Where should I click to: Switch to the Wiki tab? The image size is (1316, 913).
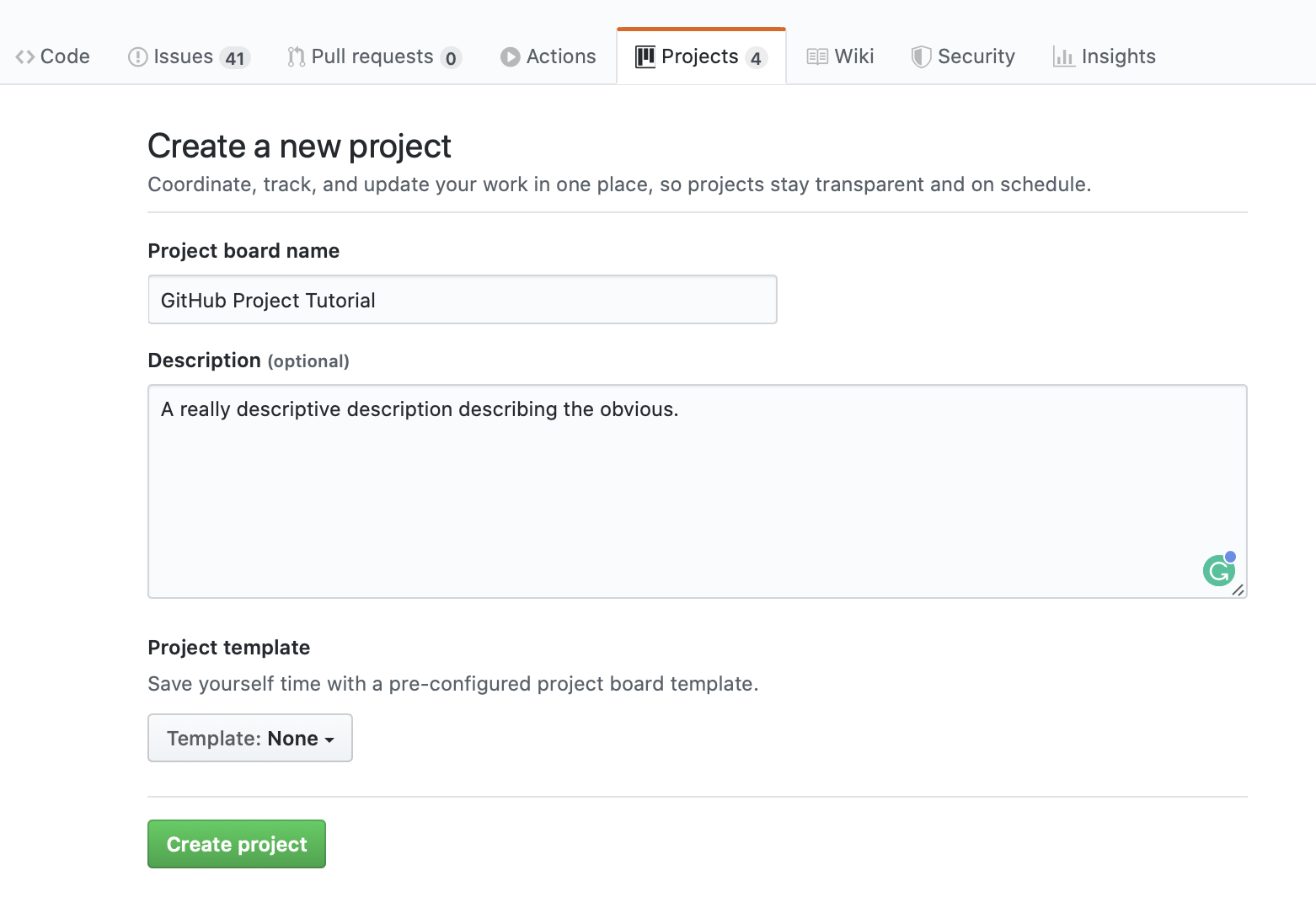pyautogui.click(x=854, y=56)
